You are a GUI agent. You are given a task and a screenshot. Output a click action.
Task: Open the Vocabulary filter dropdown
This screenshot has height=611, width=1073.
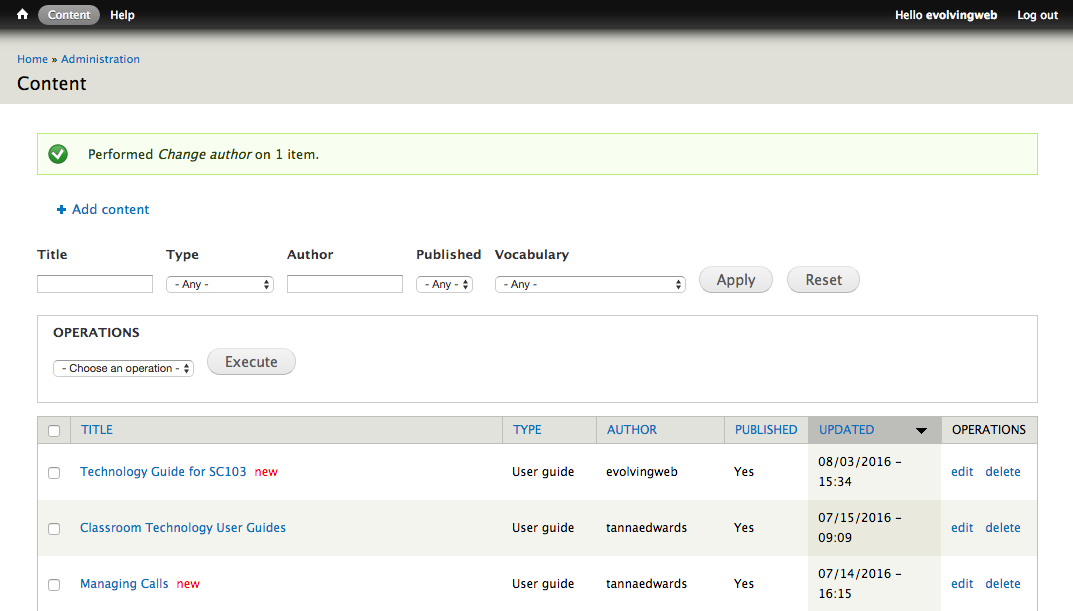coord(589,285)
